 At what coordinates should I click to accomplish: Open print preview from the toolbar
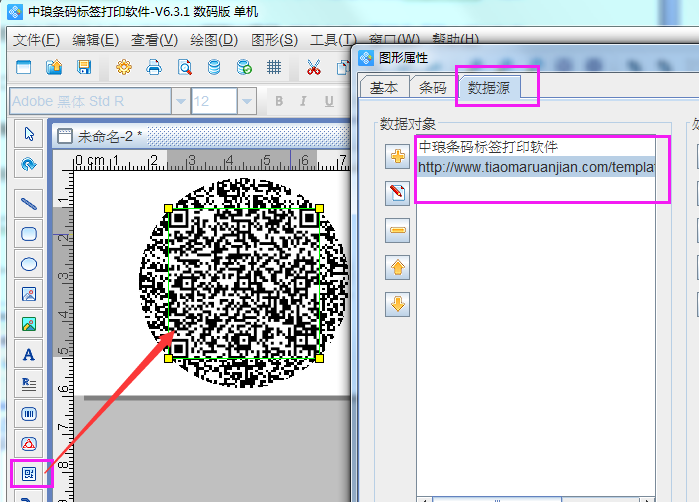coord(184,68)
